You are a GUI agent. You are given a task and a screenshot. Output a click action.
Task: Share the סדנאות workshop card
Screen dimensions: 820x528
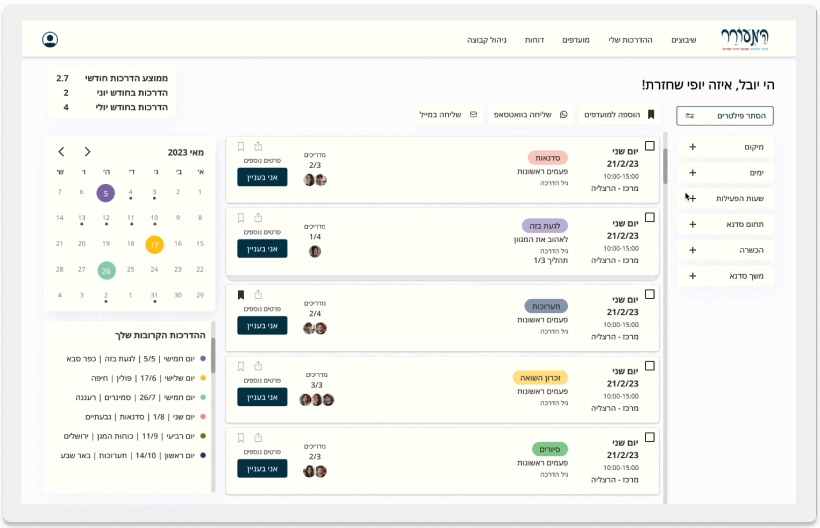click(x=258, y=146)
